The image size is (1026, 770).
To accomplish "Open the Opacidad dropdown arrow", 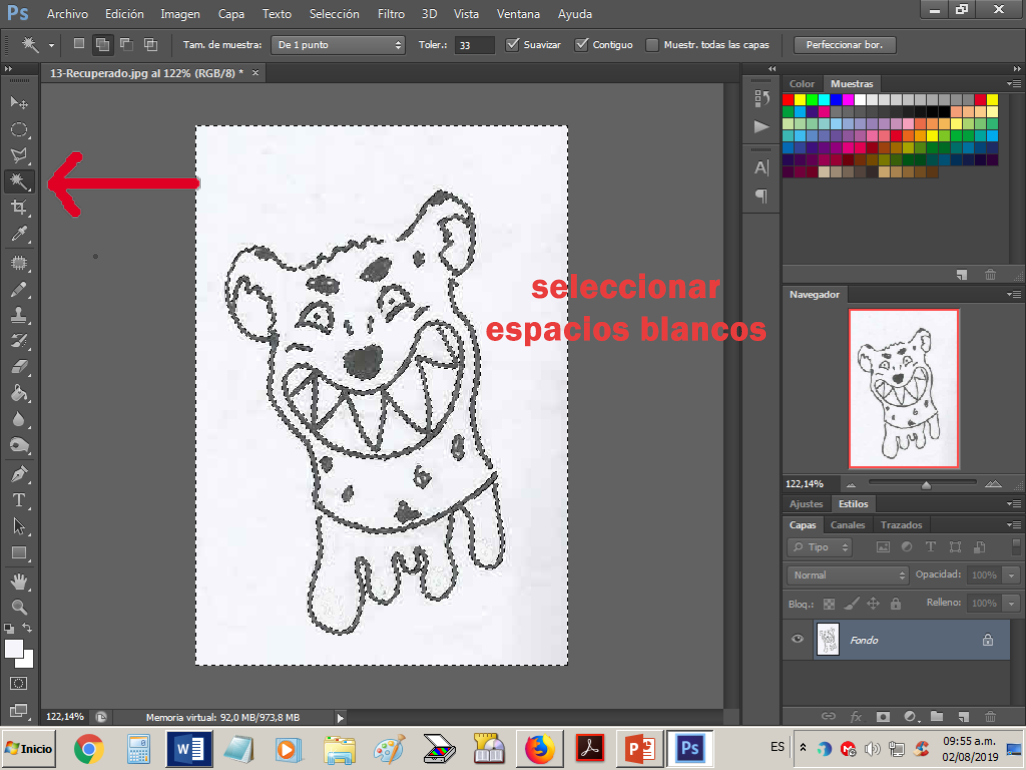I will pos(1012,575).
